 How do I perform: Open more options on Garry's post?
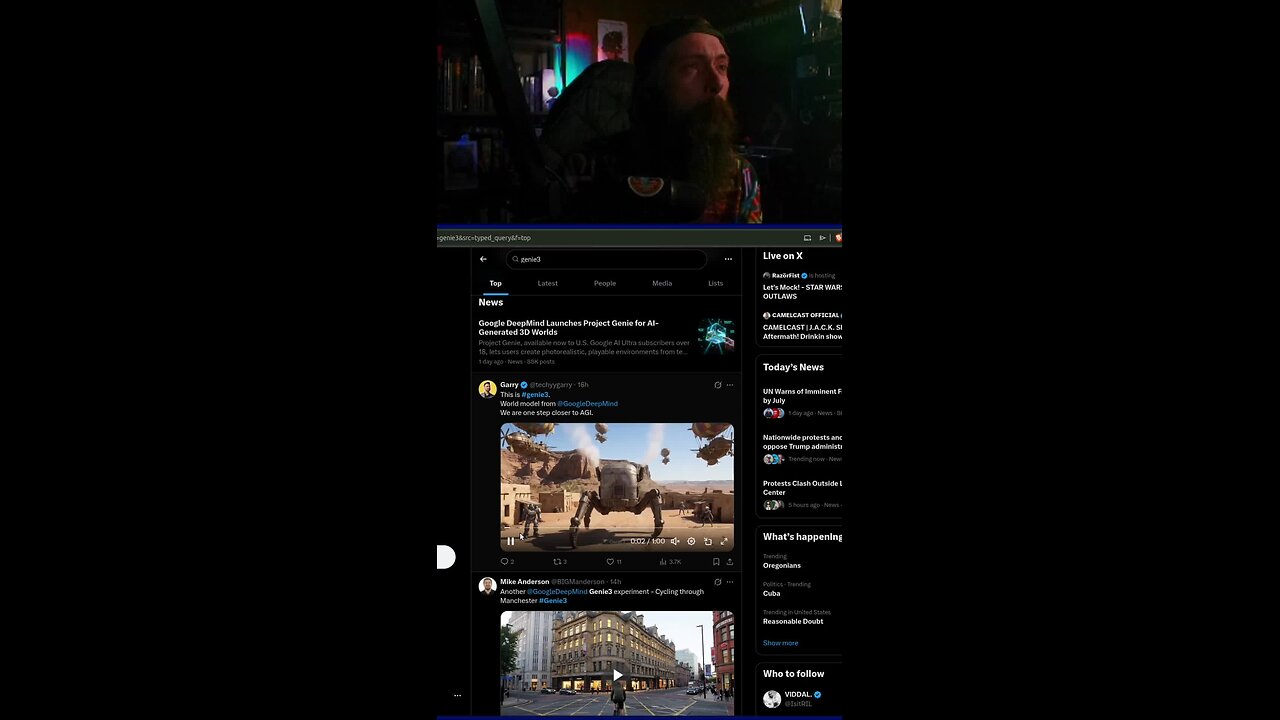coord(730,385)
